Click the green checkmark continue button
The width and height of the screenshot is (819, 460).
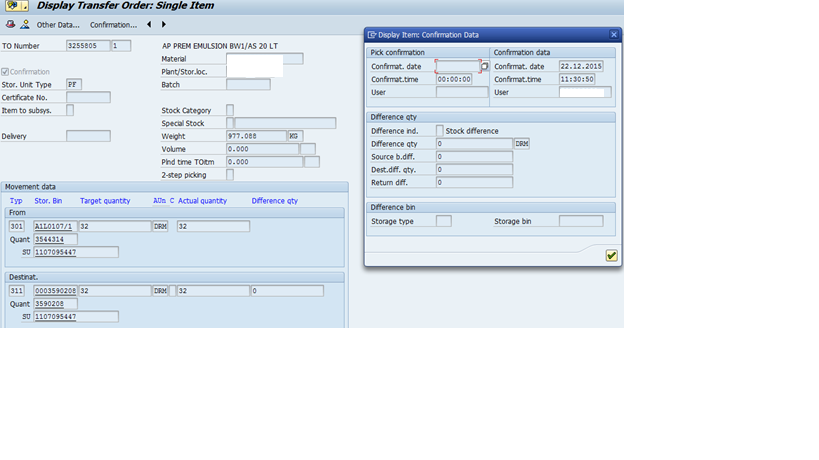pyautogui.click(x=611, y=256)
